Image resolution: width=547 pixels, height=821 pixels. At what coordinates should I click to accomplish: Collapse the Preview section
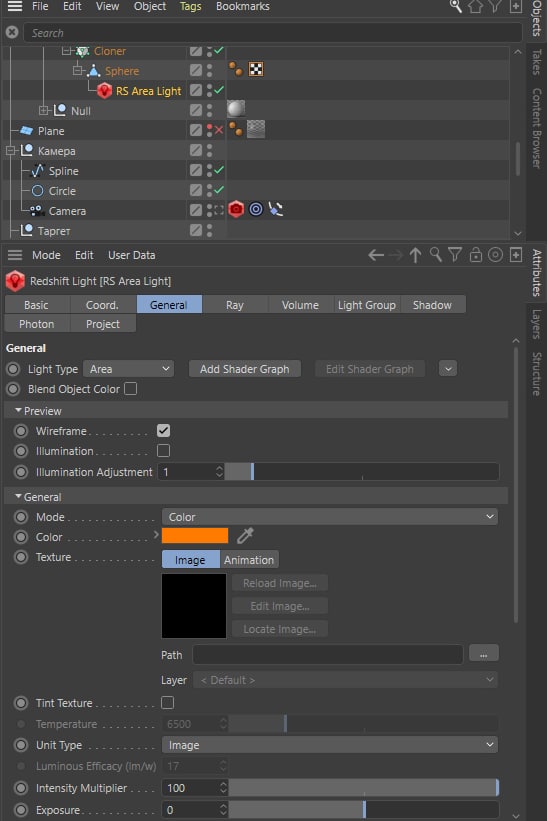point(18,410)
